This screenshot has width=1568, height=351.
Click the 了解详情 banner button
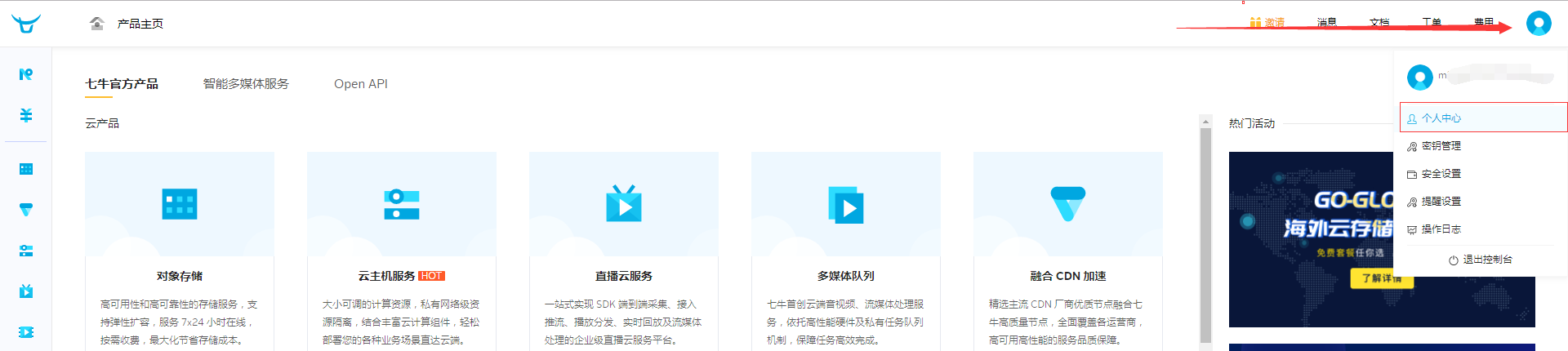point(1382,278)
